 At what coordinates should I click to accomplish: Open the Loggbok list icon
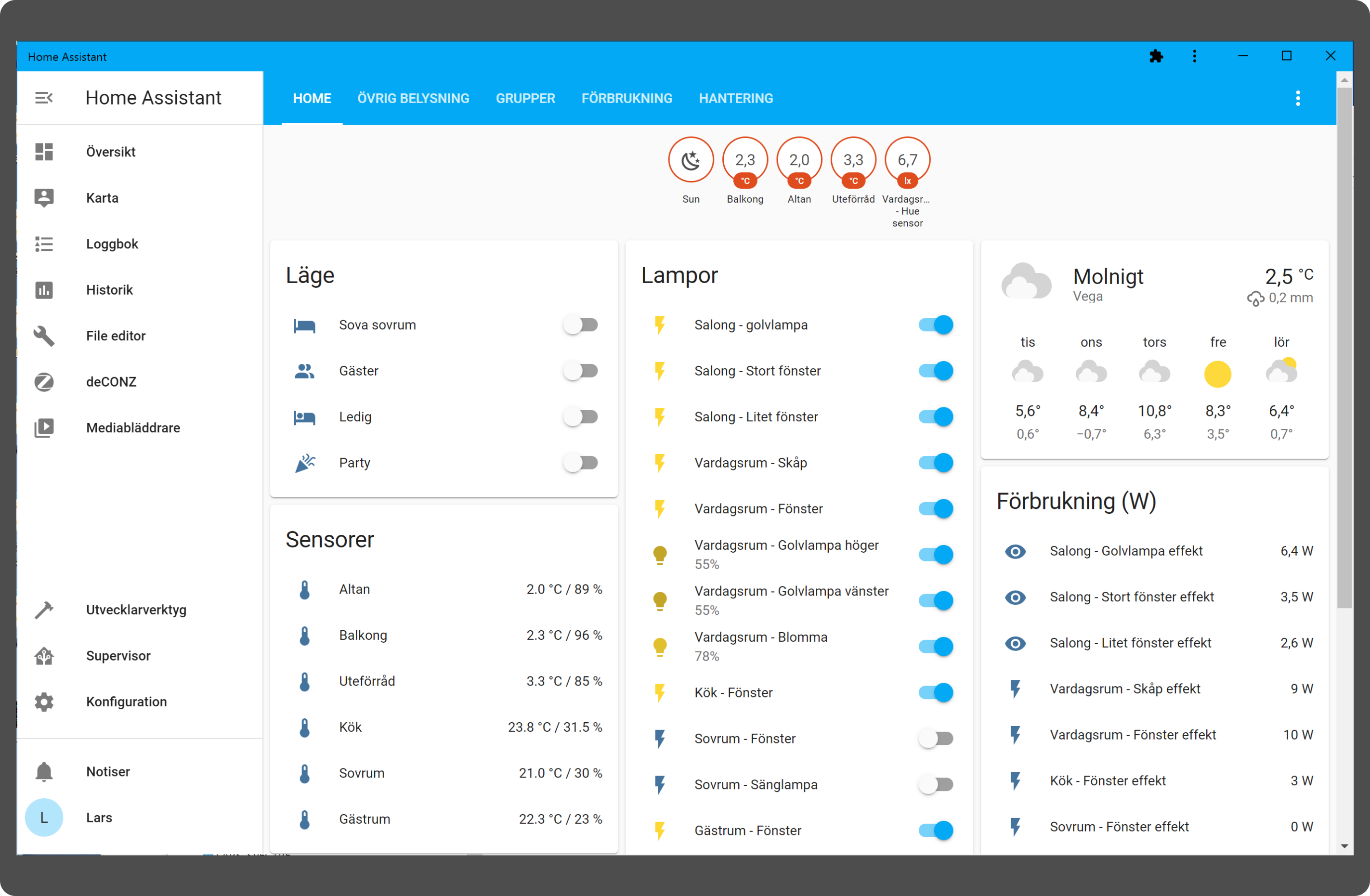click(44, 244)
